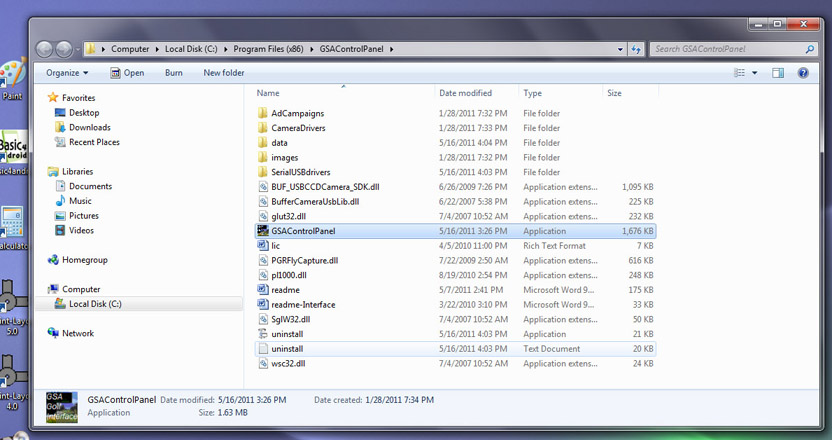Viewport: 832px width, 440px height.
Task: Go forward with the Forward arrow
Action: point(64,49)
